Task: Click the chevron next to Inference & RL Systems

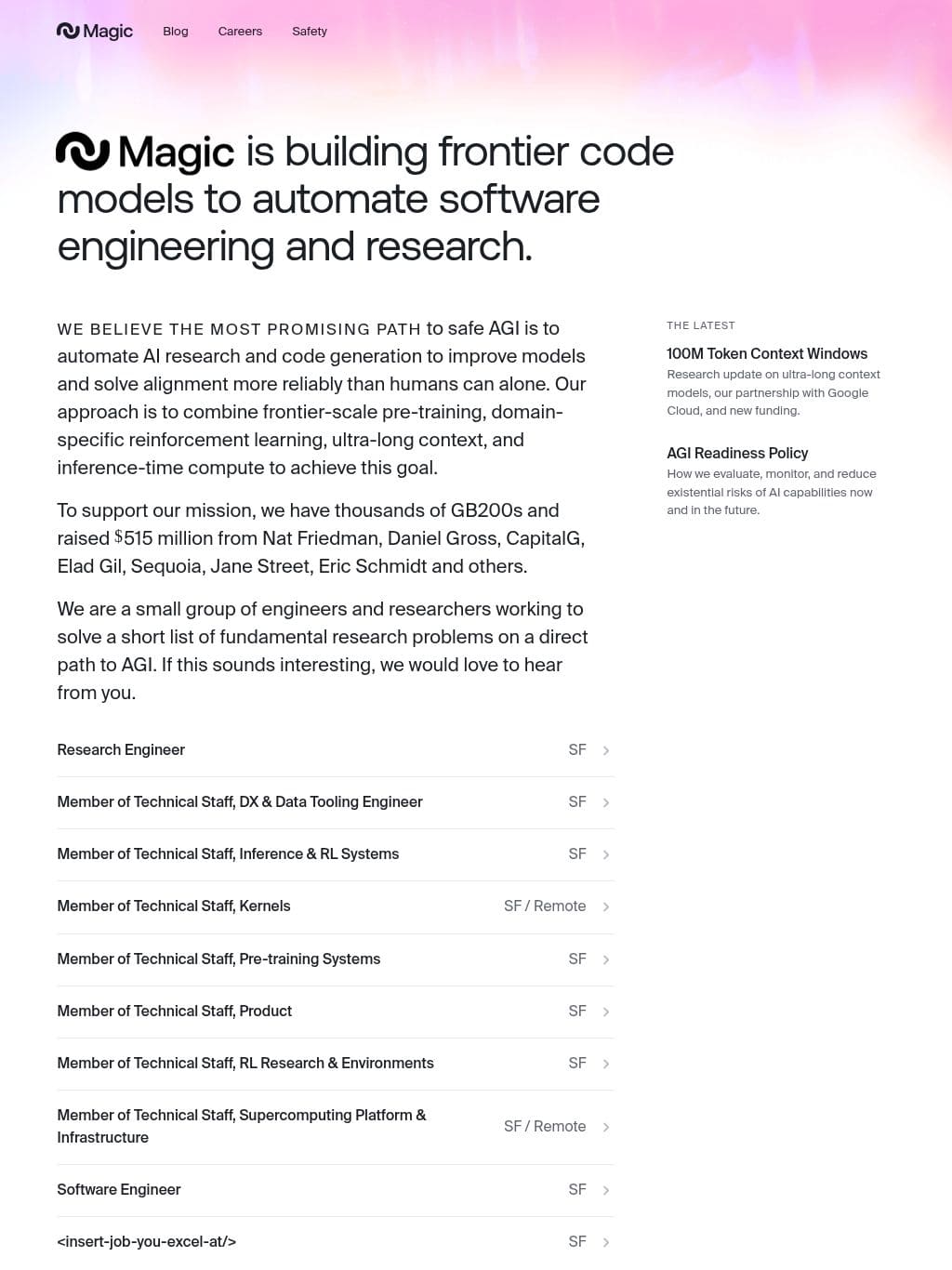Action: coord(606,854)
